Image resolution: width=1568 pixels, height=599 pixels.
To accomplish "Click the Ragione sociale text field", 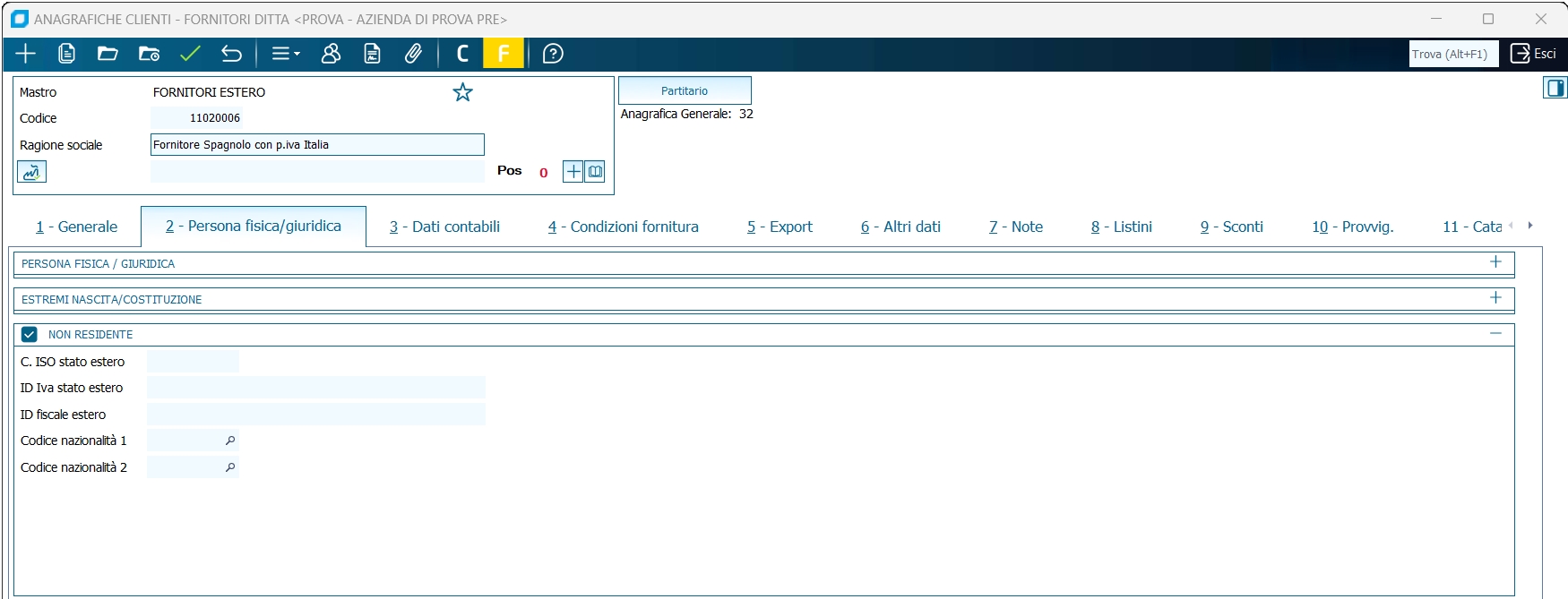I will pyautogui.click(x=317, y=145).
